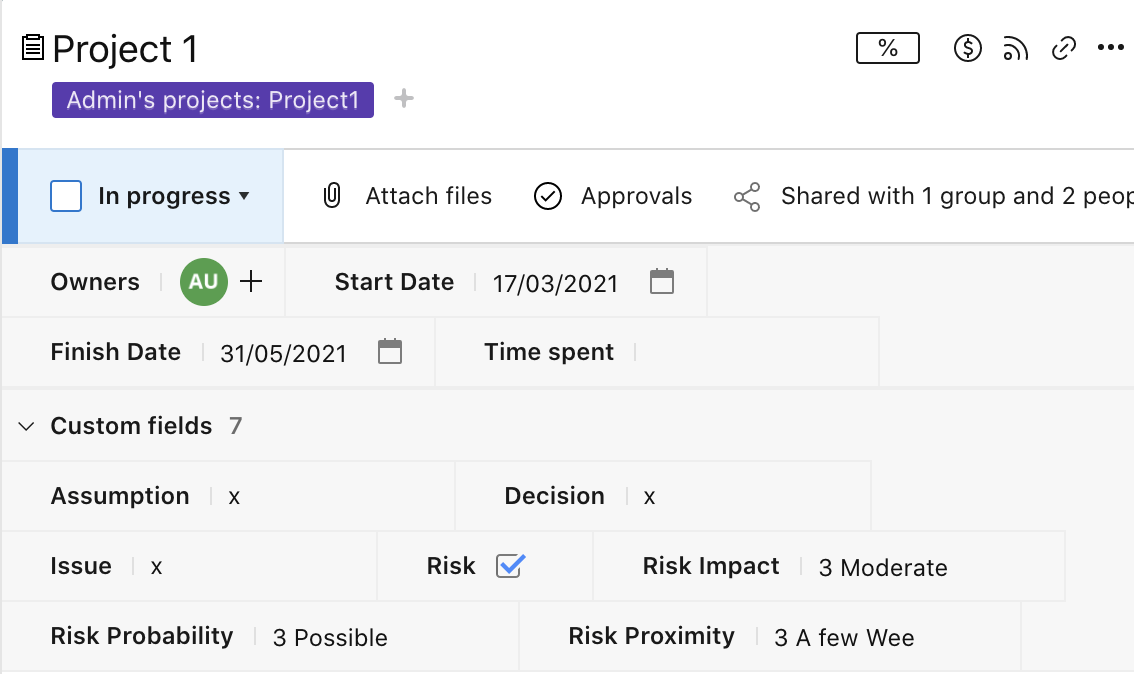Add project to another folder with plus
Viewport: 1134px width, 674px height.
coord(404,99)
